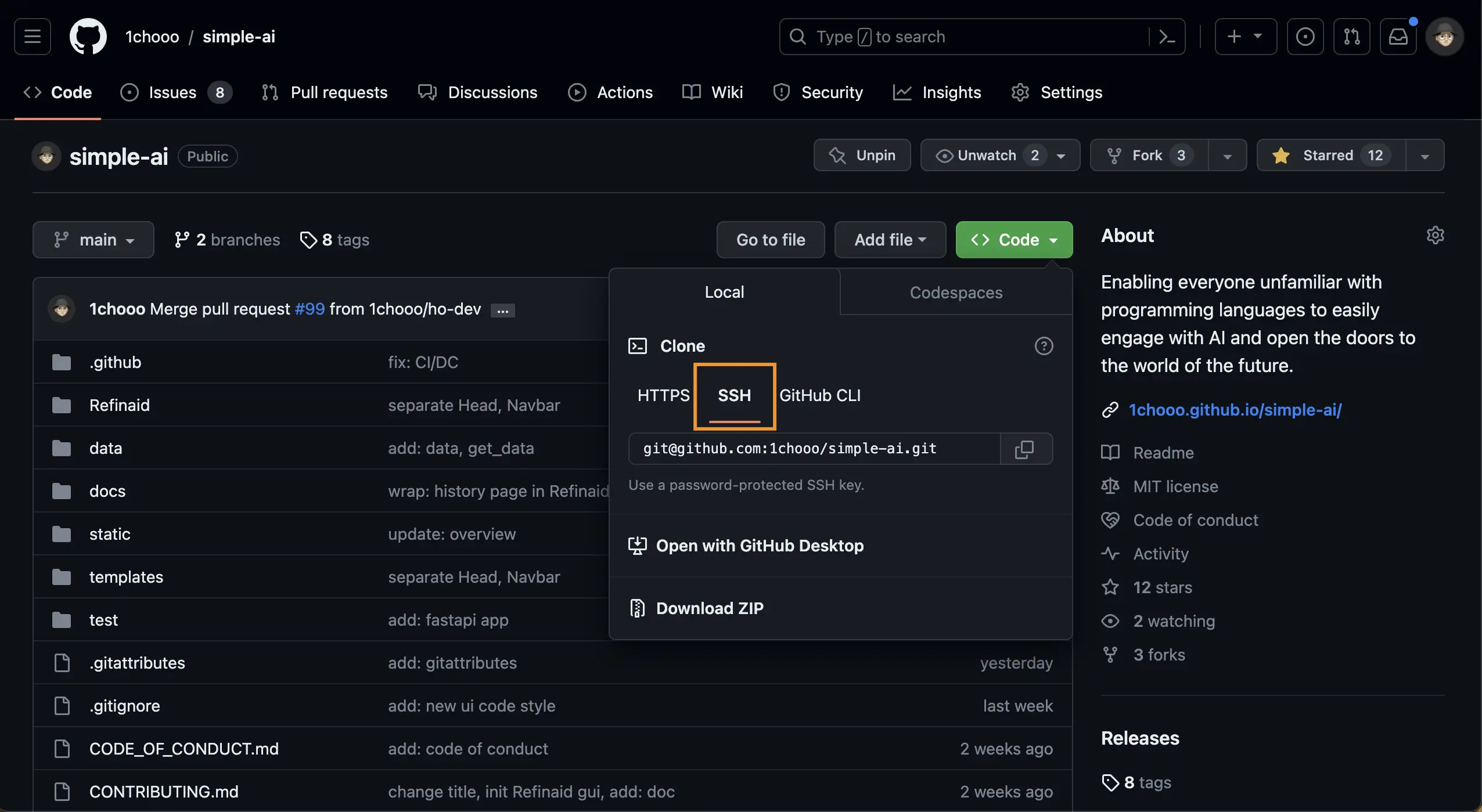The height and width of the screenshot is (812, 1482).
Task: Unstar the repository via Starred button
Action: coord(1331,155)
